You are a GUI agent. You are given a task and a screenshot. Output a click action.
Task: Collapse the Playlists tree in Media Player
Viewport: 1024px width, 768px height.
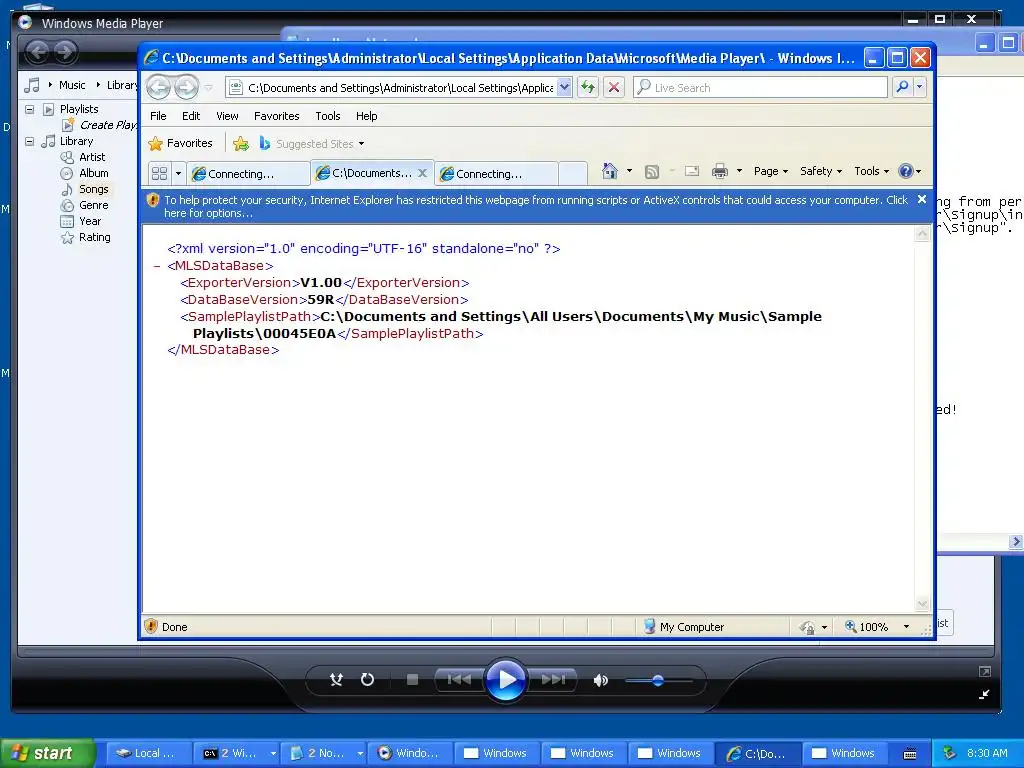click(29, 109)
